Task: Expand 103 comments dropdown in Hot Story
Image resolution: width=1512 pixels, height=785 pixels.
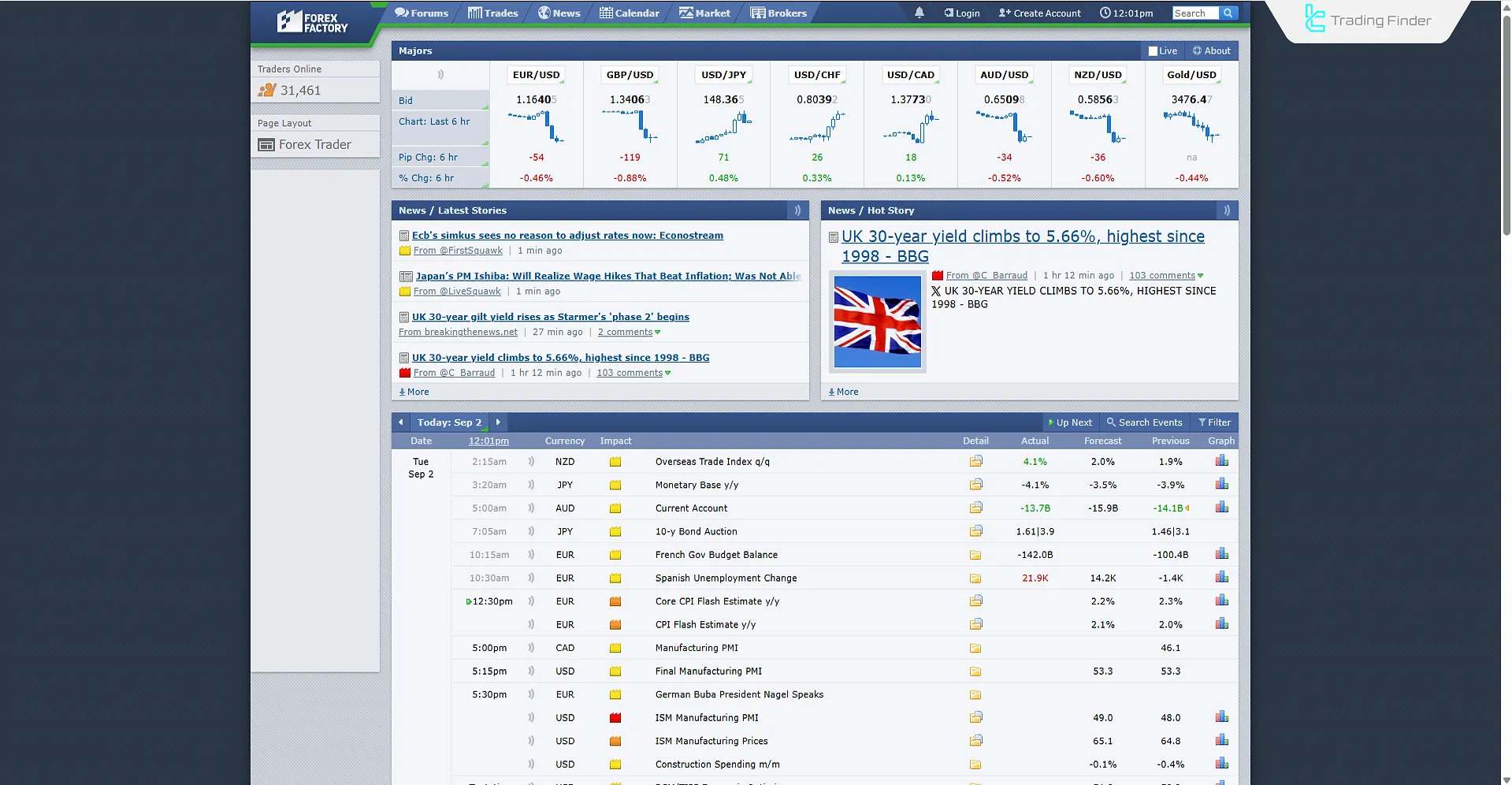Action: coord(1200,276)
